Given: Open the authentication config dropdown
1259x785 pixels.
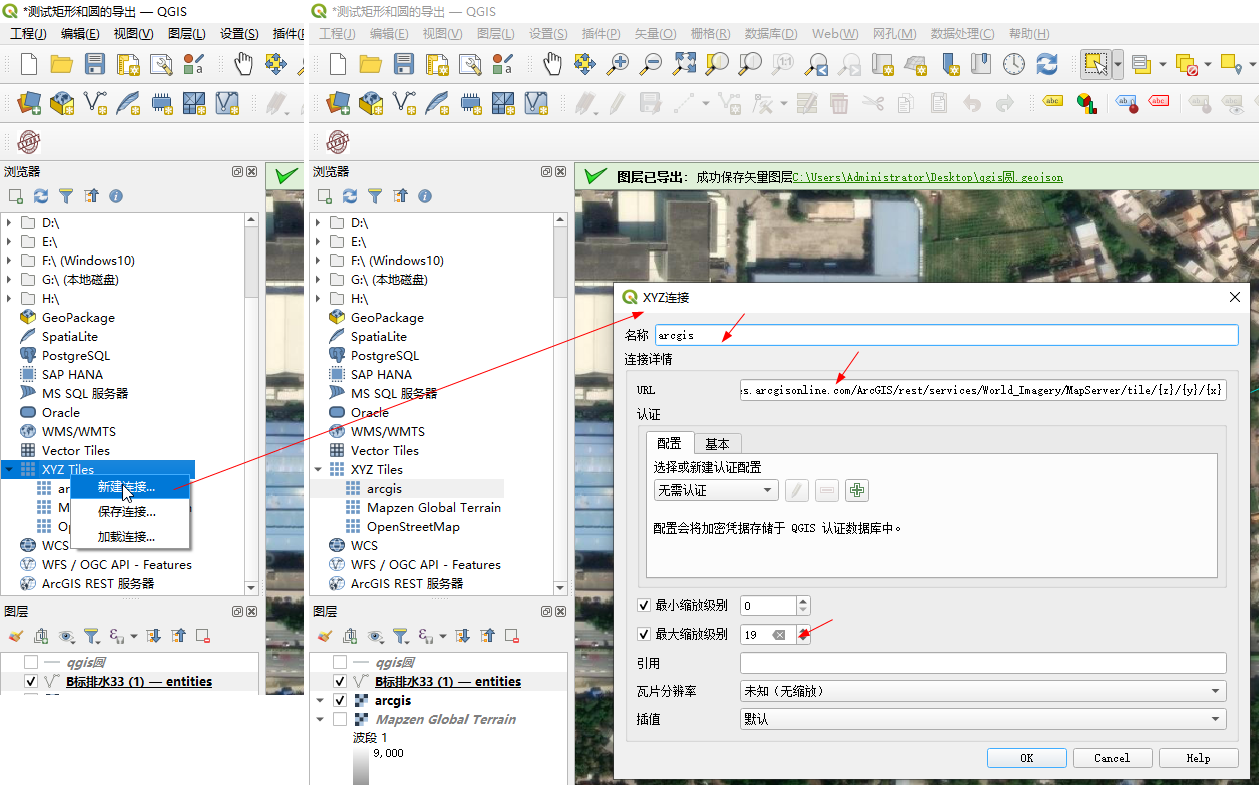Looking at the screenshot, I should coord(715,490).
